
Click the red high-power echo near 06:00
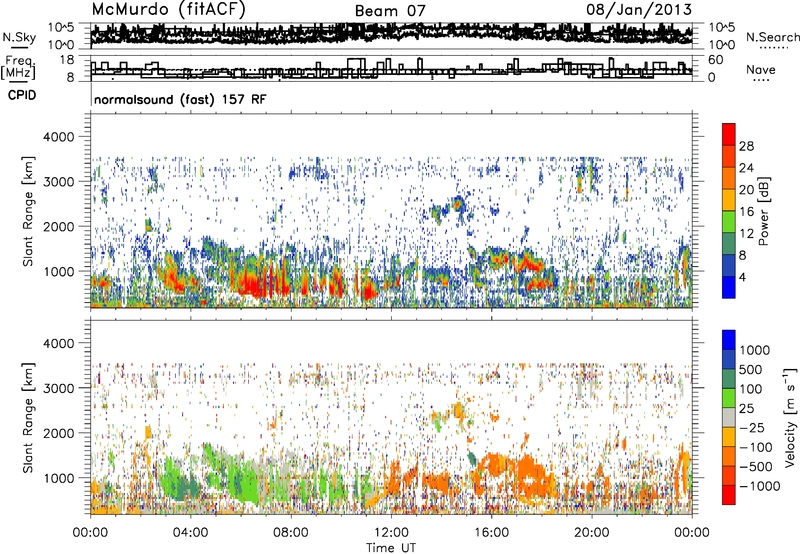tap(253, 283)
